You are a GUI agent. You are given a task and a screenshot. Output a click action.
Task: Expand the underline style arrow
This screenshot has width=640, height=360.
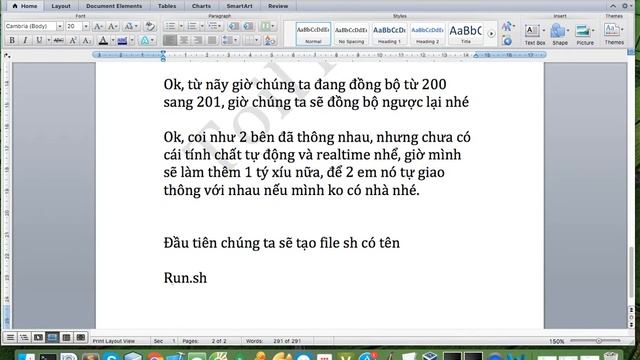[x=49, y=40]
